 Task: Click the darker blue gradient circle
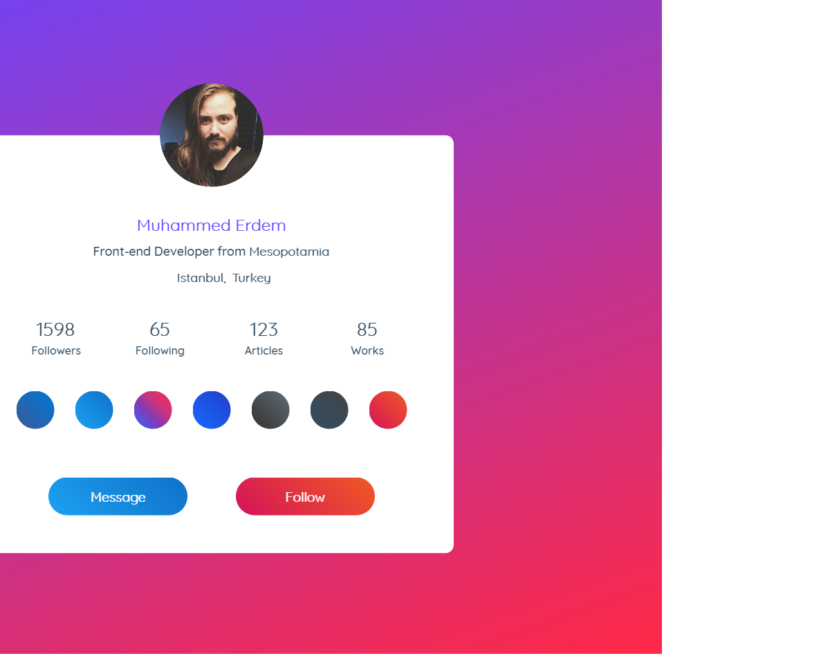click(35, 410)
